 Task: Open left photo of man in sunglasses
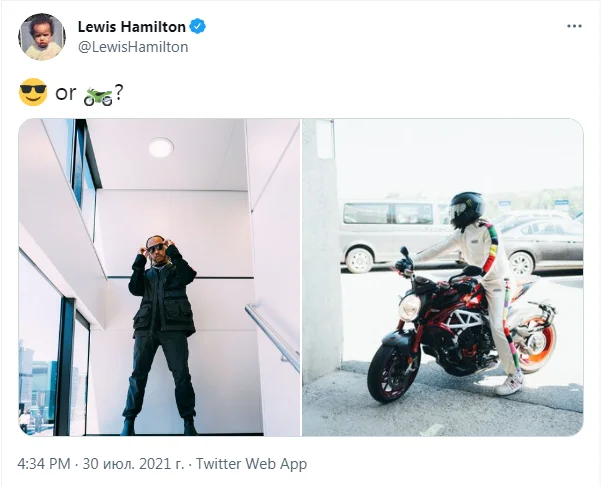coord(159,277)
